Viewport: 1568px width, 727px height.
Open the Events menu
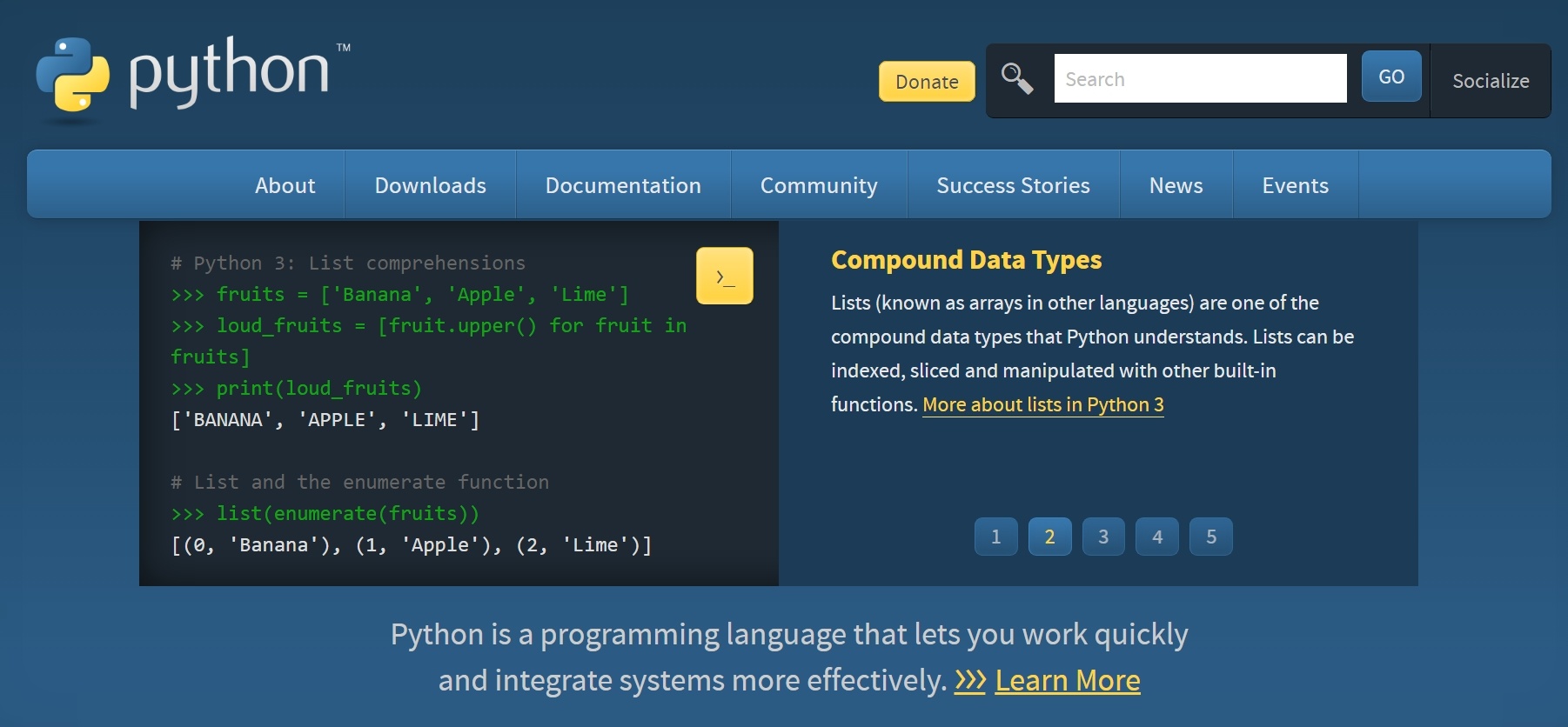pyautogui.click(x=1295, y=185)
